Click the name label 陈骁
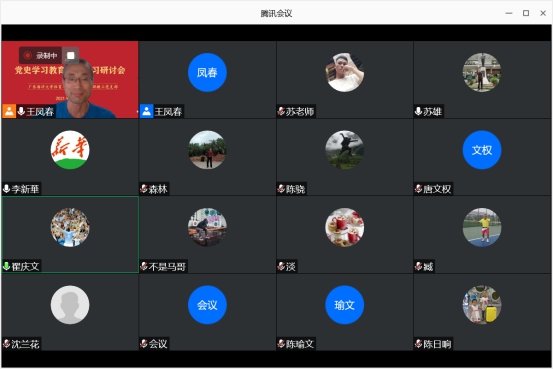 tap(295, 189)
